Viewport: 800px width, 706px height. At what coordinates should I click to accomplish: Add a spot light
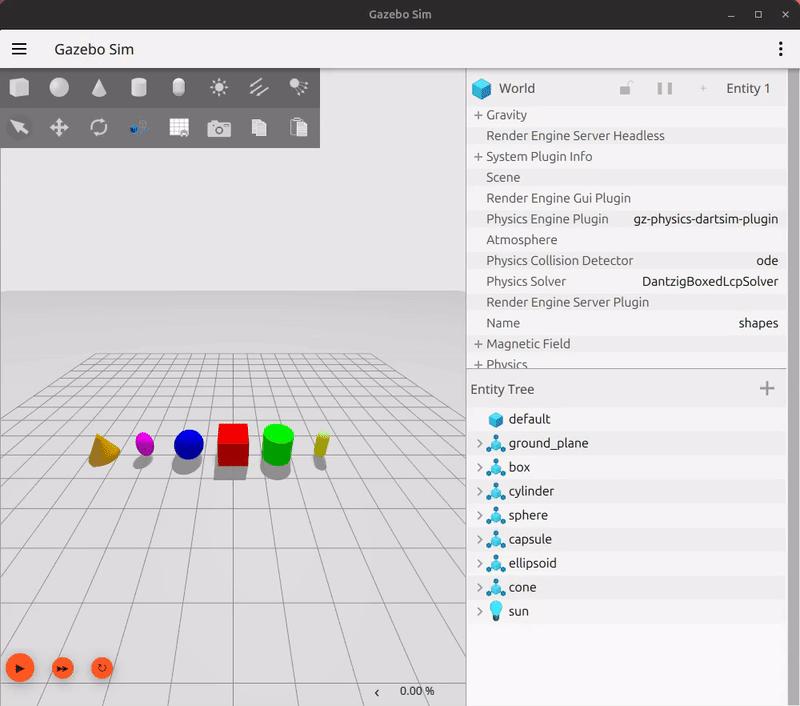(298, 87)
